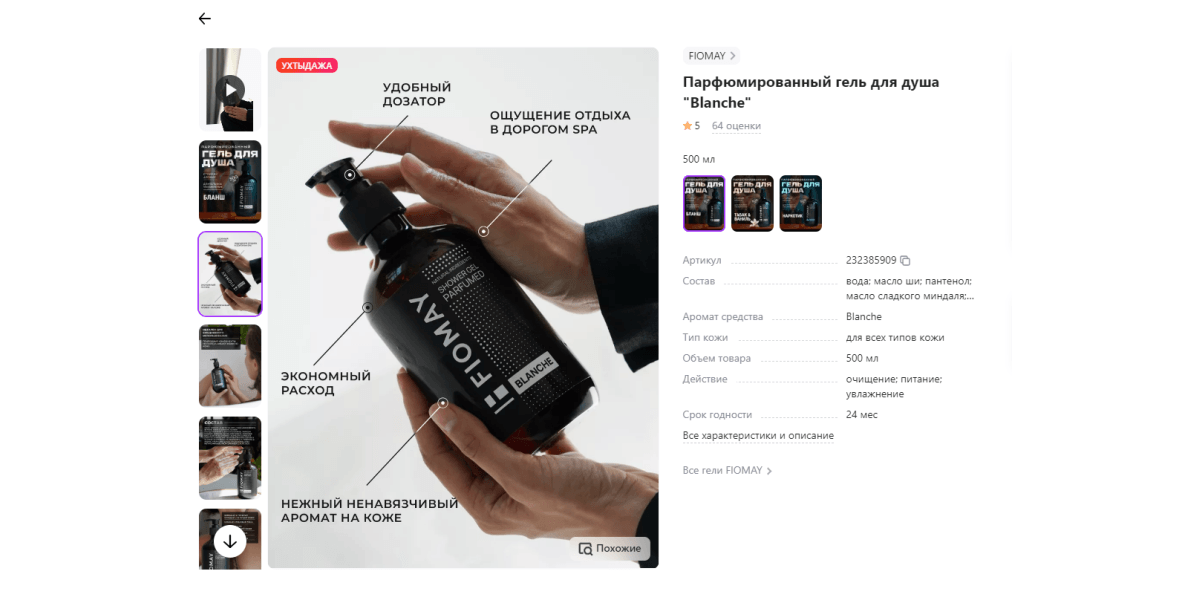Click the УХТЫДАЖА sale badge
This screenshot has width=1179, height=600.
(x=307, y=65)
